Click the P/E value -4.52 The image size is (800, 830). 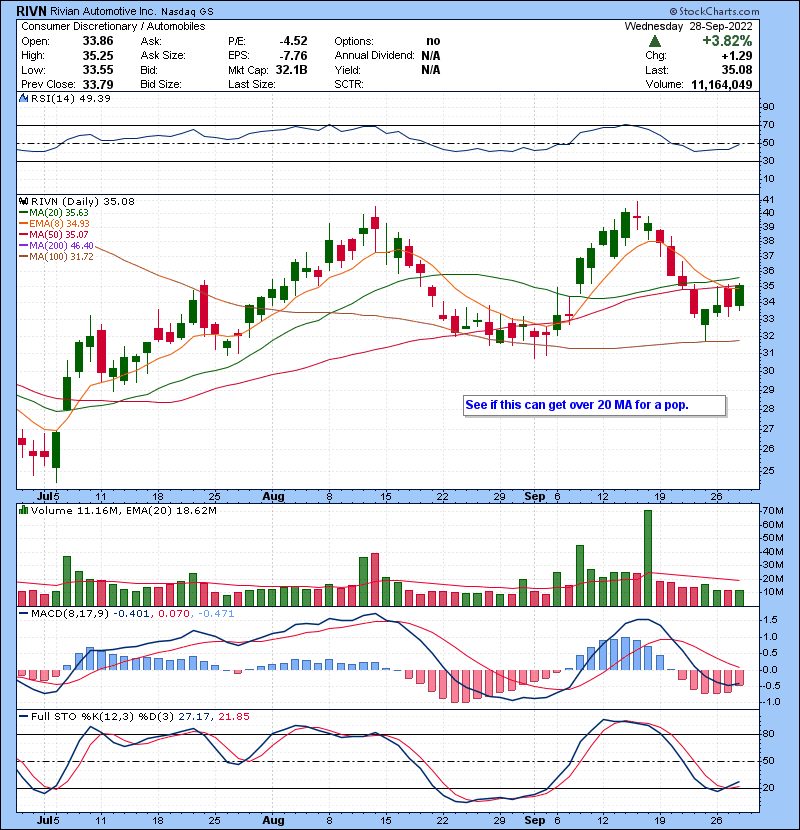(293, 41)
